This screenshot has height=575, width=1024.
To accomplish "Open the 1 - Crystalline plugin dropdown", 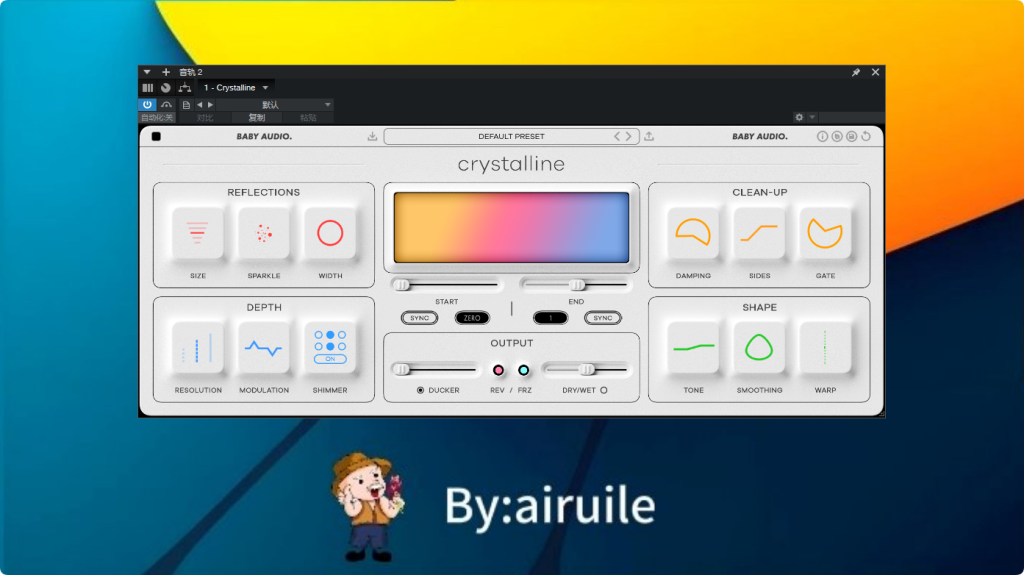I will click(235, 88).
